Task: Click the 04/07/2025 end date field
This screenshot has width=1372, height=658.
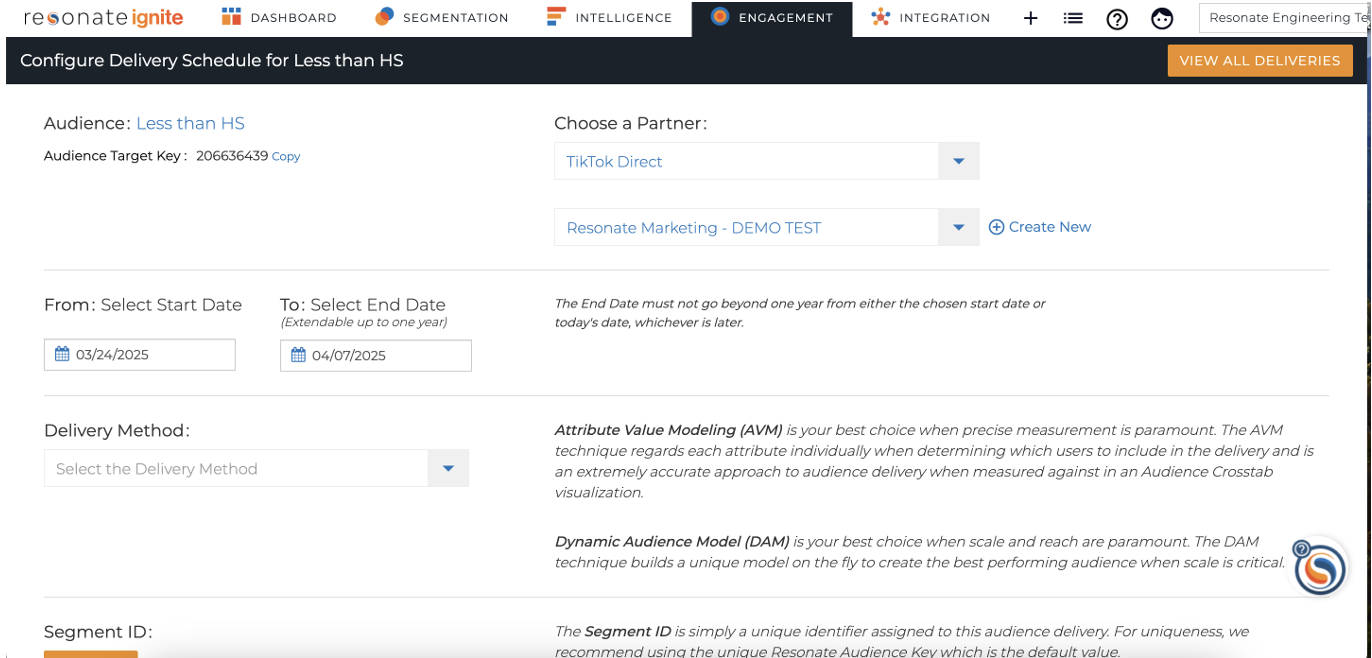Action: click(376, 355)
